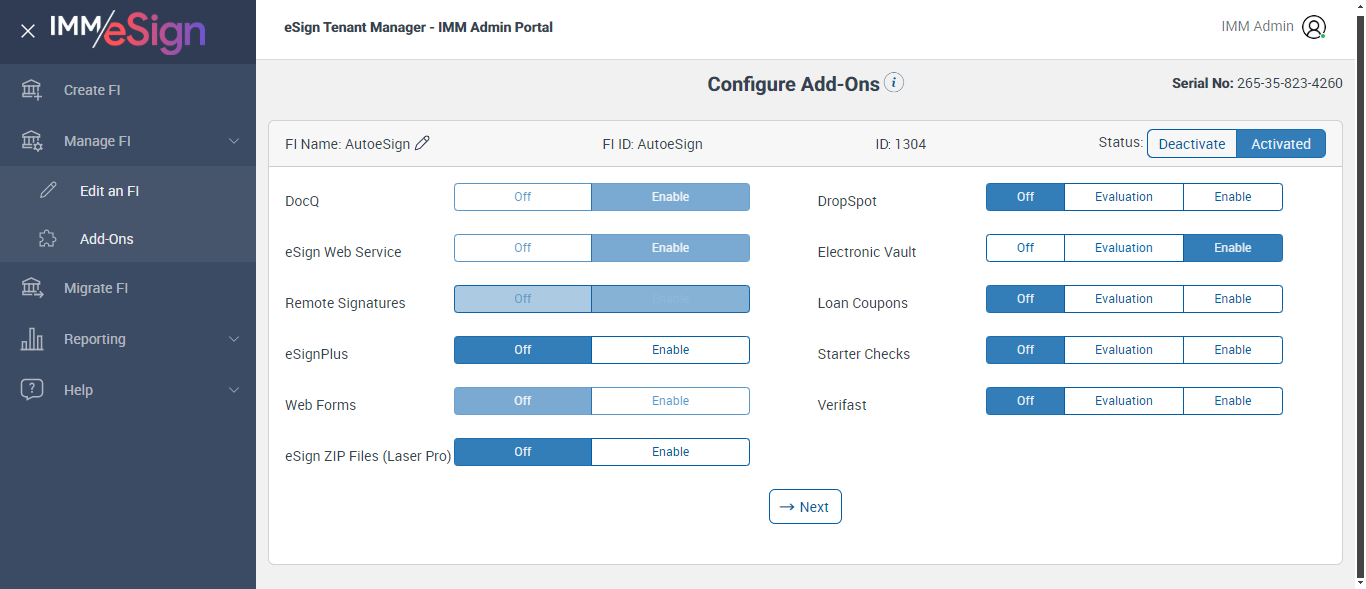Click the Help question mark icon

[32, 390]
